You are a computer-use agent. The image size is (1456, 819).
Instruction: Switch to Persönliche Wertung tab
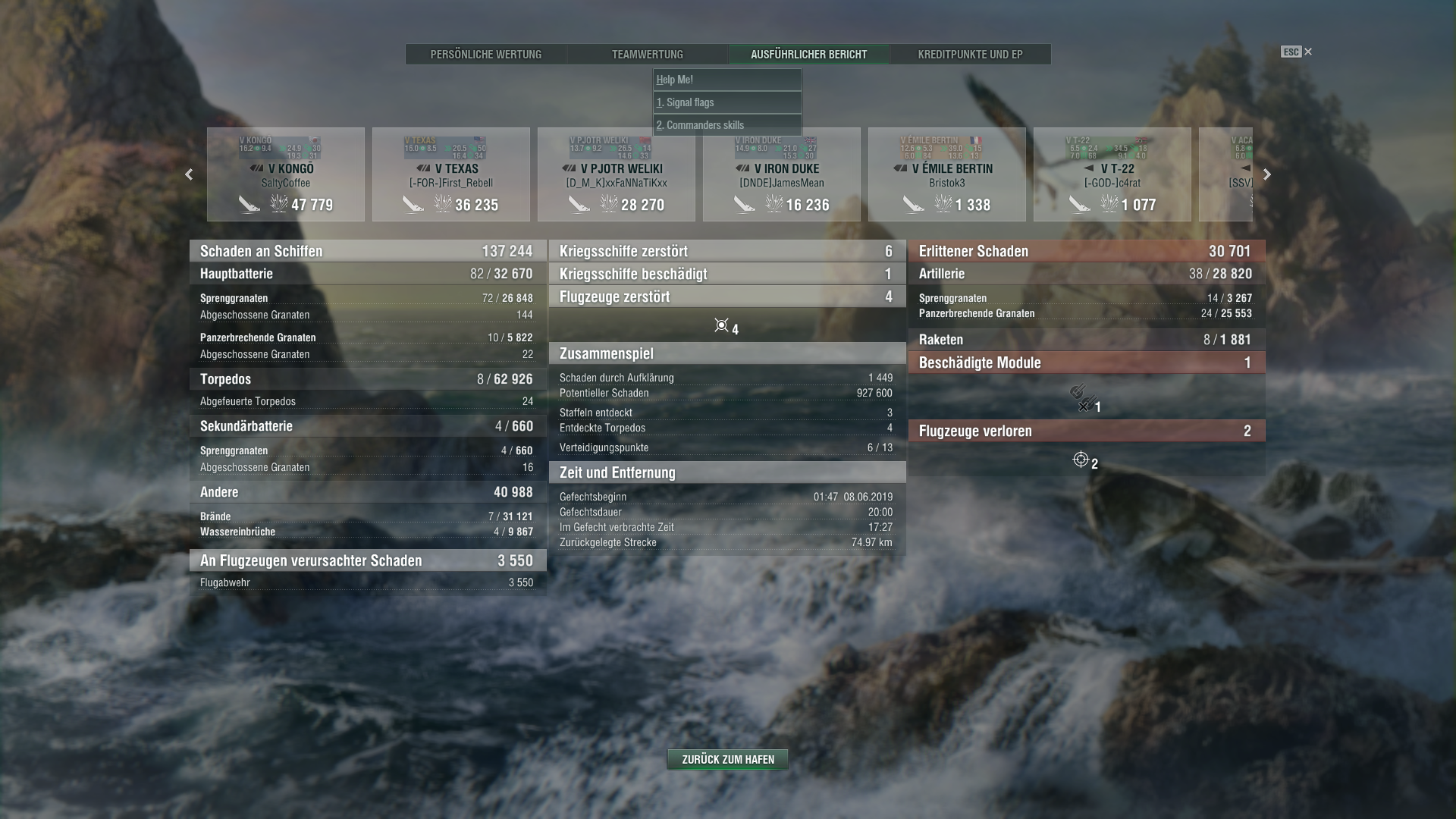coord(485,55)
